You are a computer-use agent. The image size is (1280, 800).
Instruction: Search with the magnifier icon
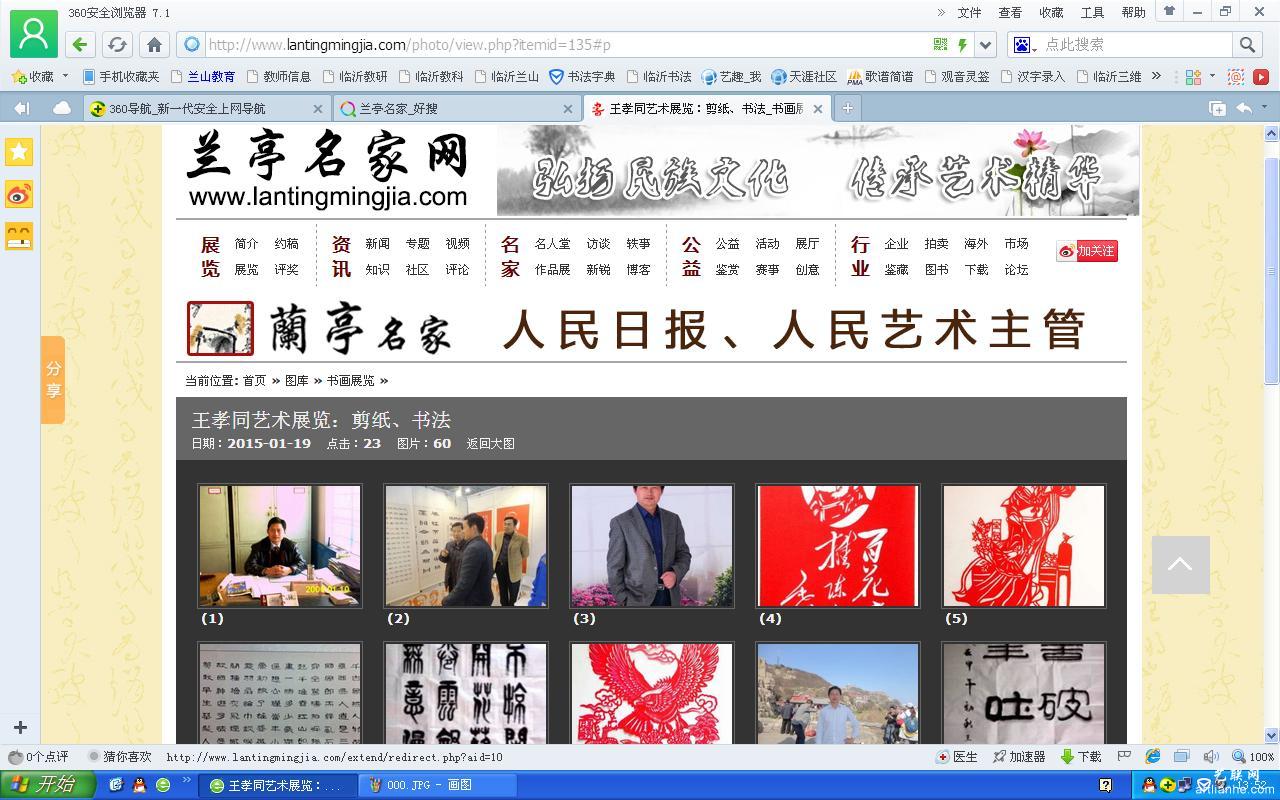tap(1247, 44)
